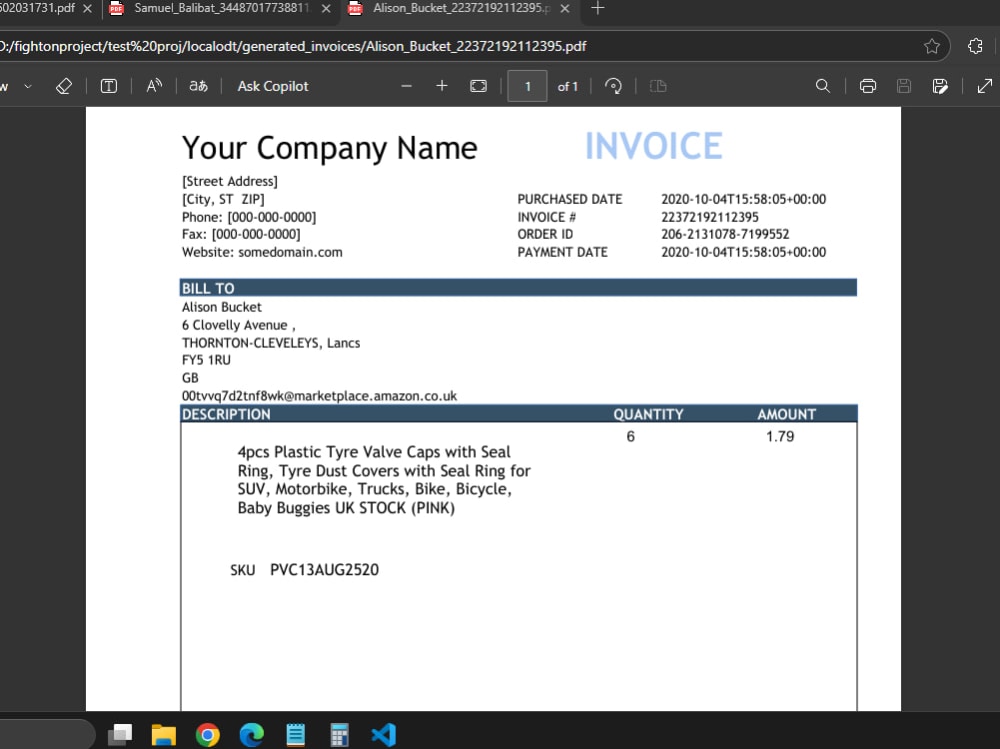
Task: Click the Translate icon in toolbar
Action: pos(198,86)
